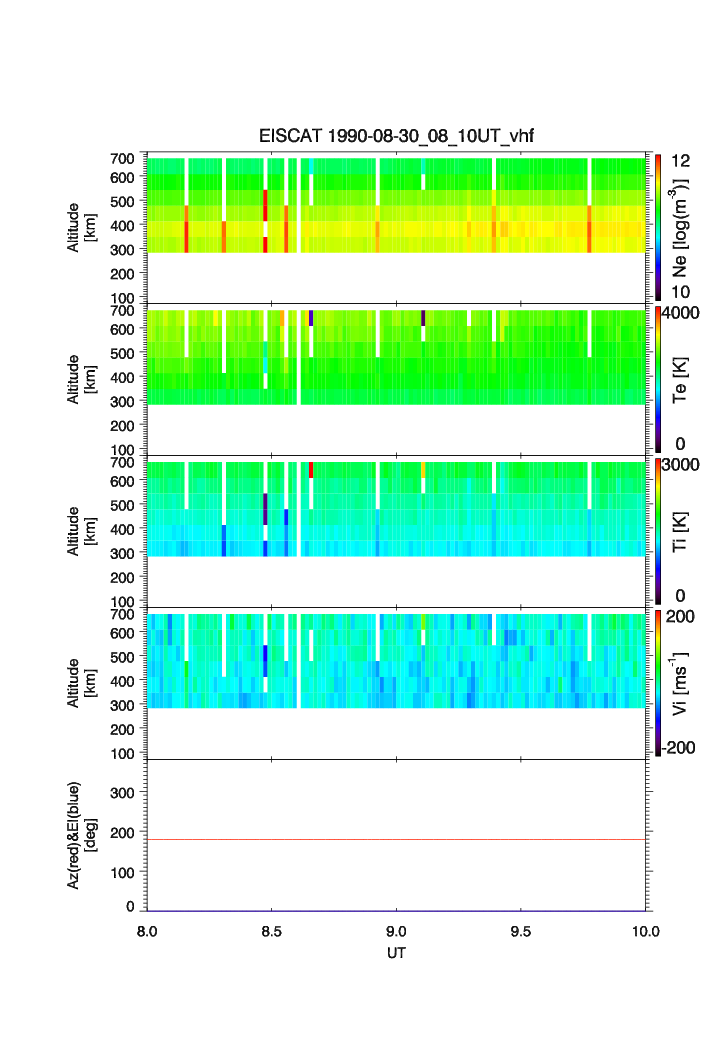Click the 200 label on Vi colorbar
708x1063 pixels.
[680, 616]
